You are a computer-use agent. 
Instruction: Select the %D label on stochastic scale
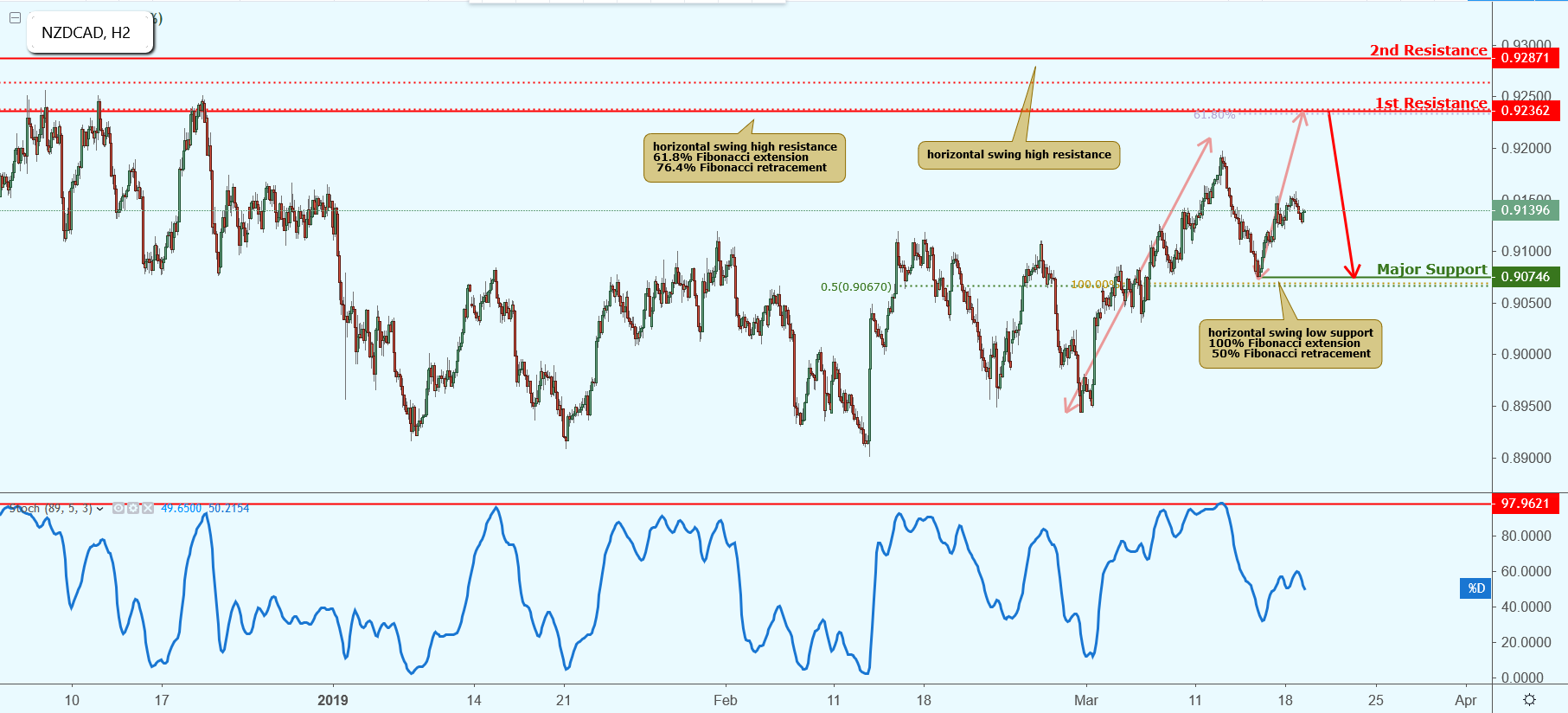1476,588
